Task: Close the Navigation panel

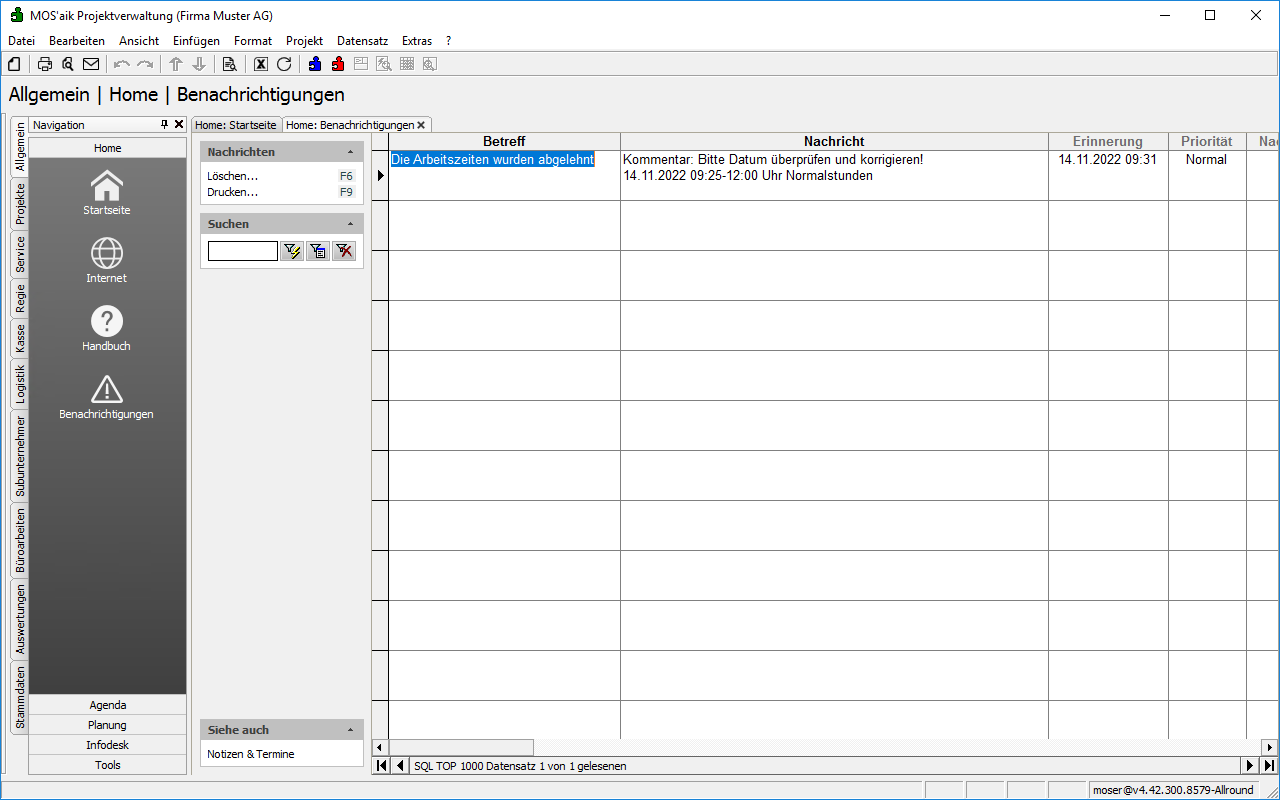Action: (179, 124)
